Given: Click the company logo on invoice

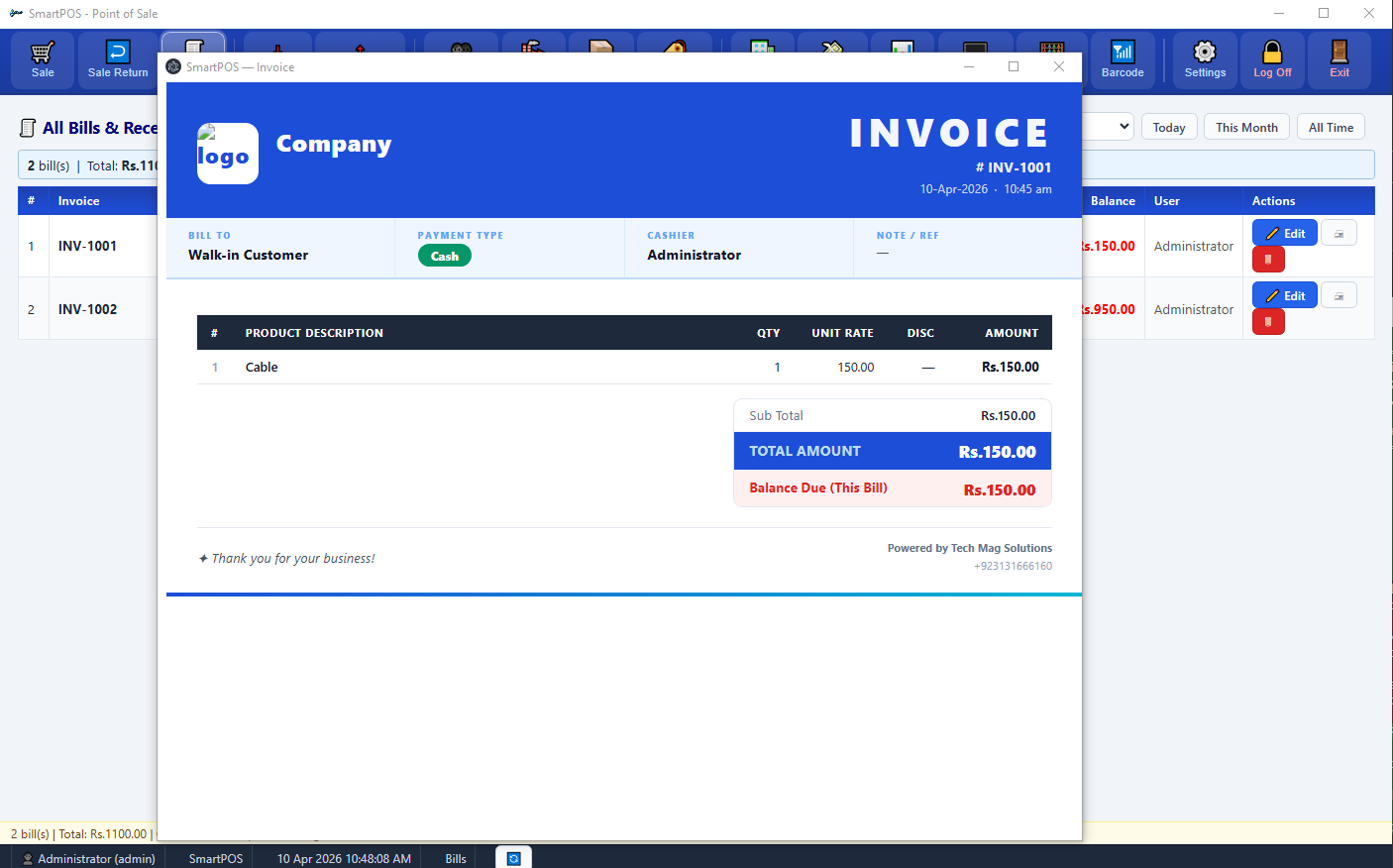Looking at the screenshot, I should 228,154.
